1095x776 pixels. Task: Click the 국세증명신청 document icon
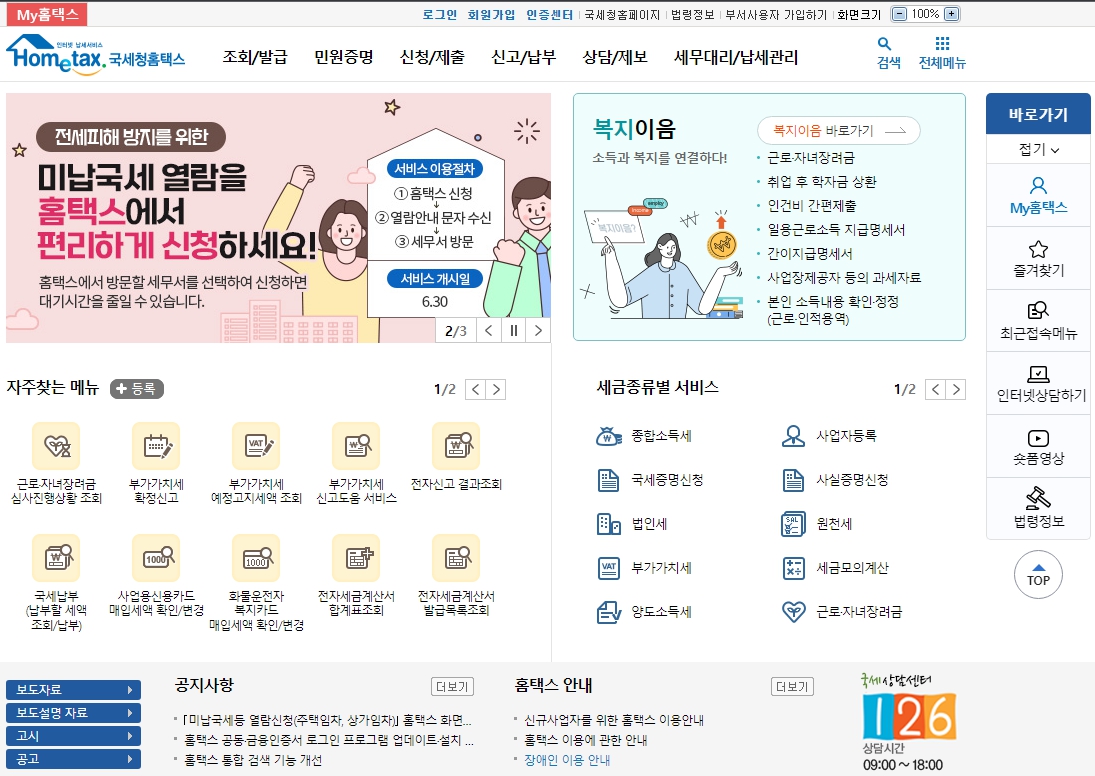[608, 480]
